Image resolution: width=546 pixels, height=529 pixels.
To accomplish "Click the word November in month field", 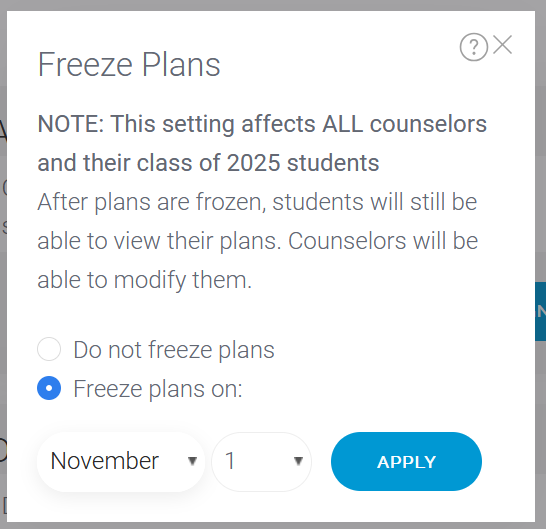I will click(x=105, y=461).
